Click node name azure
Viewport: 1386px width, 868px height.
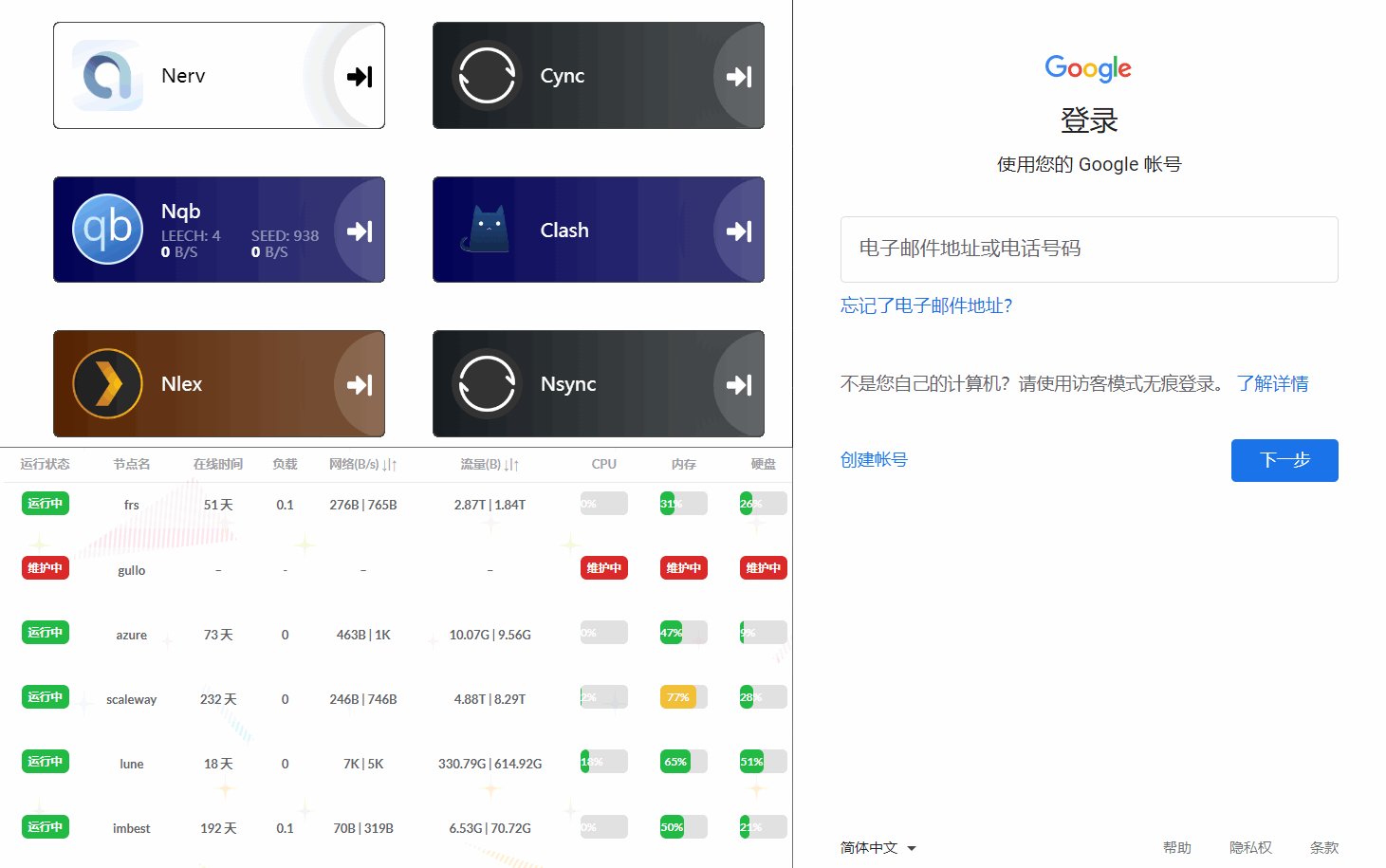(132, 635)
